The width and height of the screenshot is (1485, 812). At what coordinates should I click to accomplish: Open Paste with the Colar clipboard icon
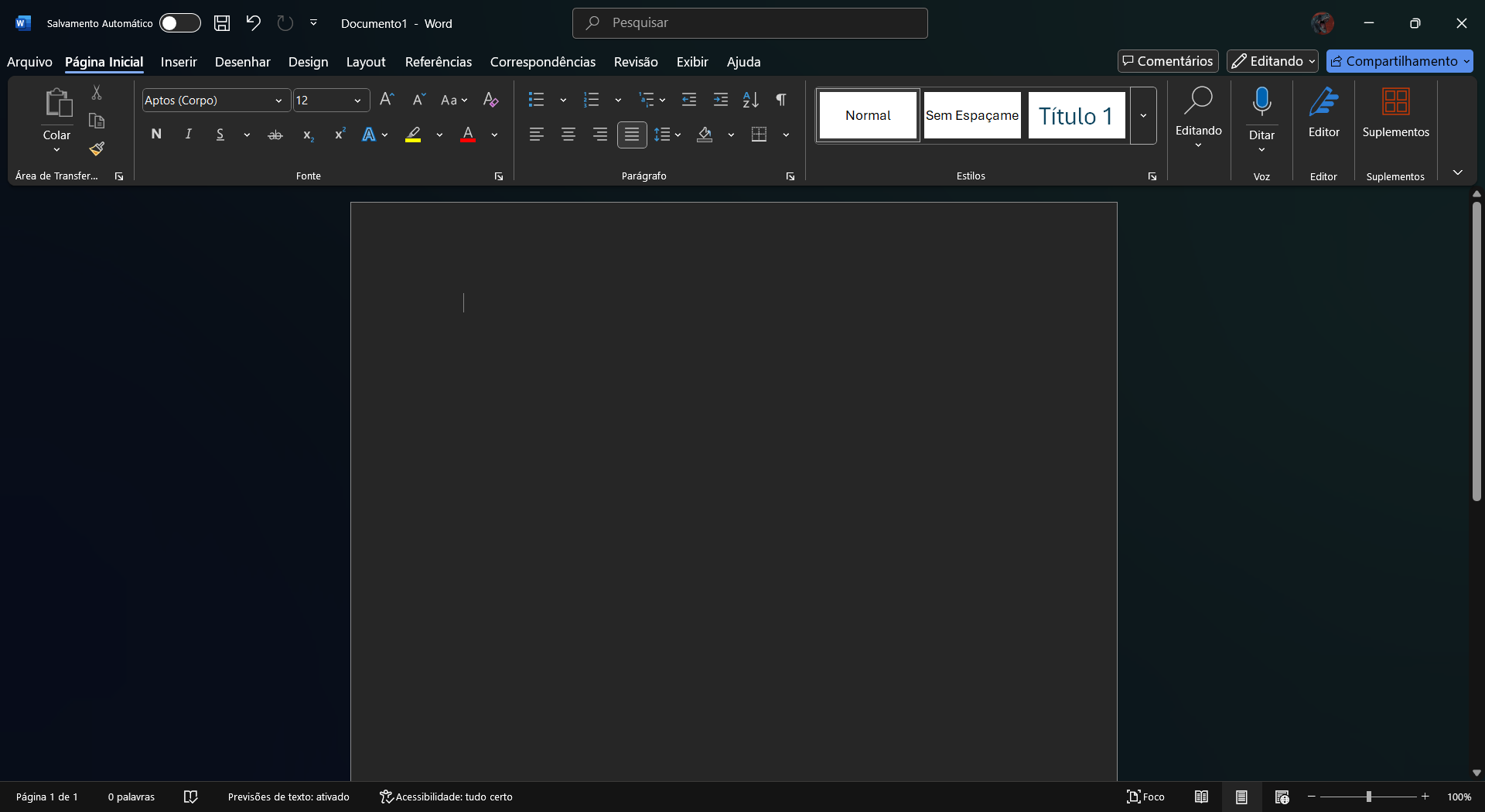(57, 103)
